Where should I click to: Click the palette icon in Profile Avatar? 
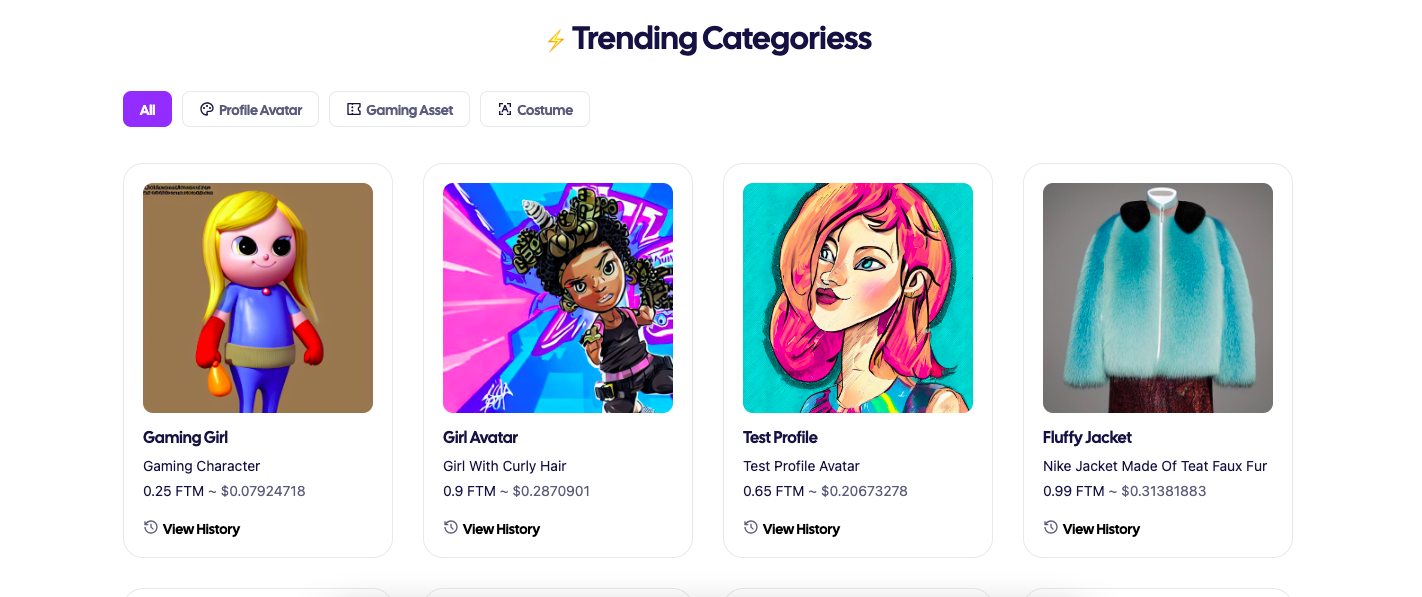(207, 109)
